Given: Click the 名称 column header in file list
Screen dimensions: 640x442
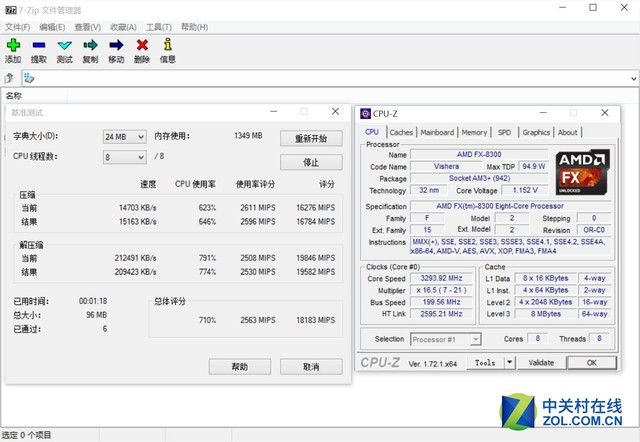Looking at the screenshot, I should pyautogui.click(x=14, y=96).
